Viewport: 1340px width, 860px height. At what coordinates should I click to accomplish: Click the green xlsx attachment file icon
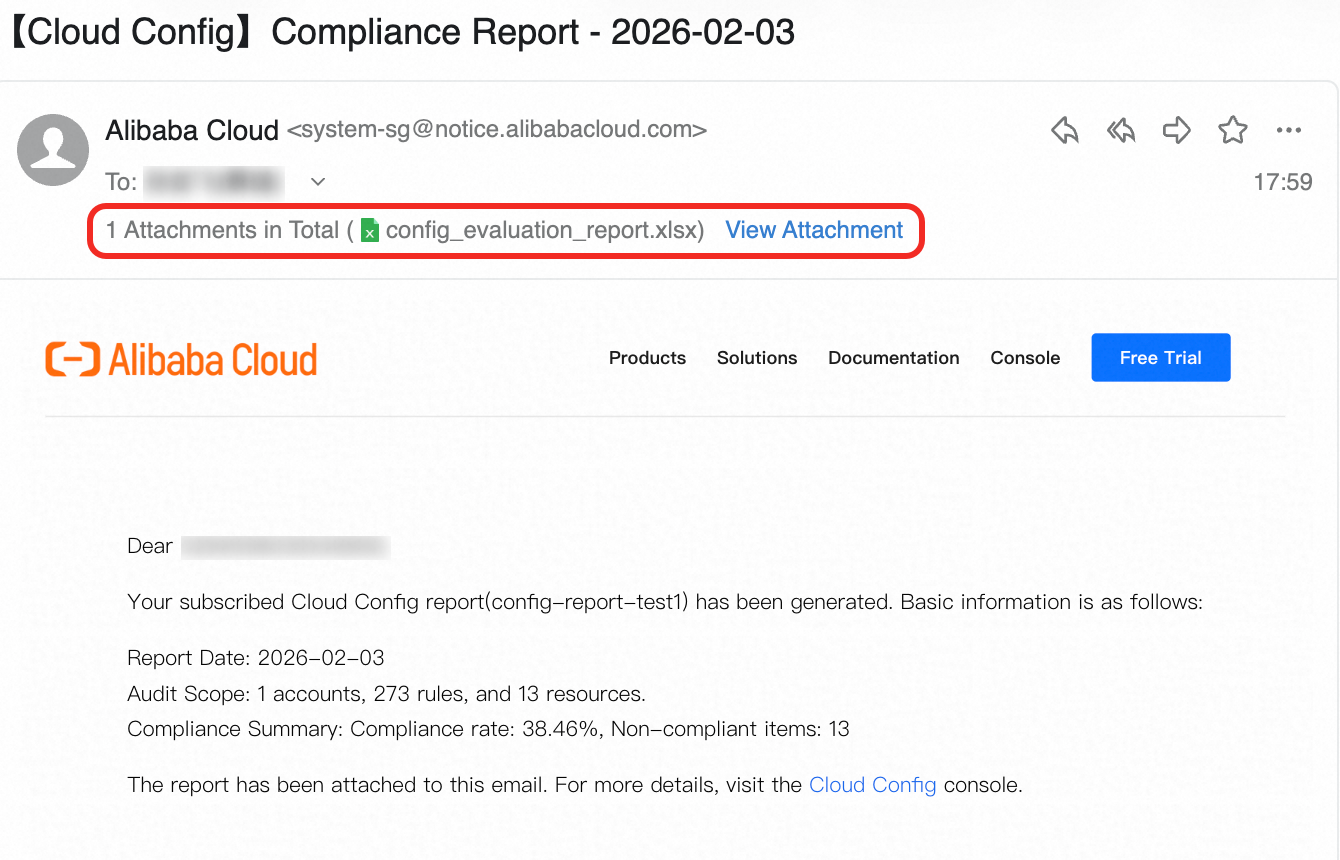(370, 231)
